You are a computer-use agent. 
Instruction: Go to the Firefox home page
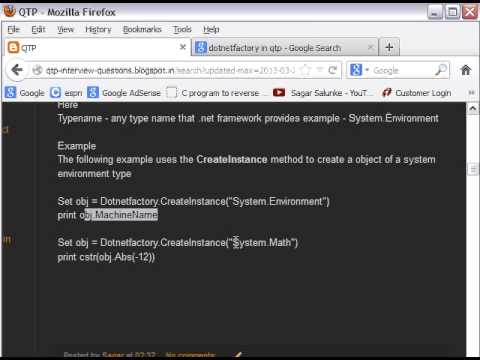point(466,70)
